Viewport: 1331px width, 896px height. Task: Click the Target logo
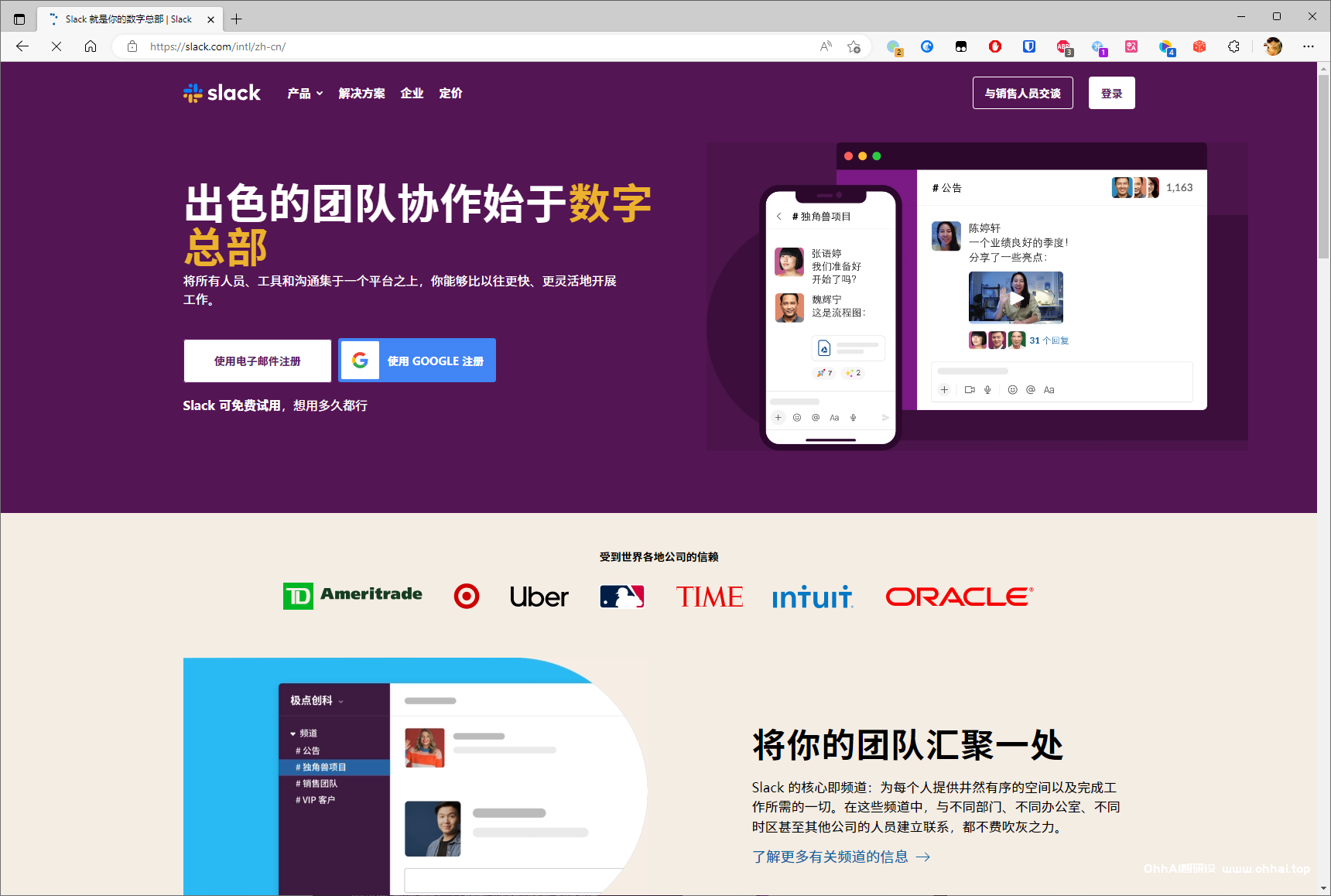[467, 596]
